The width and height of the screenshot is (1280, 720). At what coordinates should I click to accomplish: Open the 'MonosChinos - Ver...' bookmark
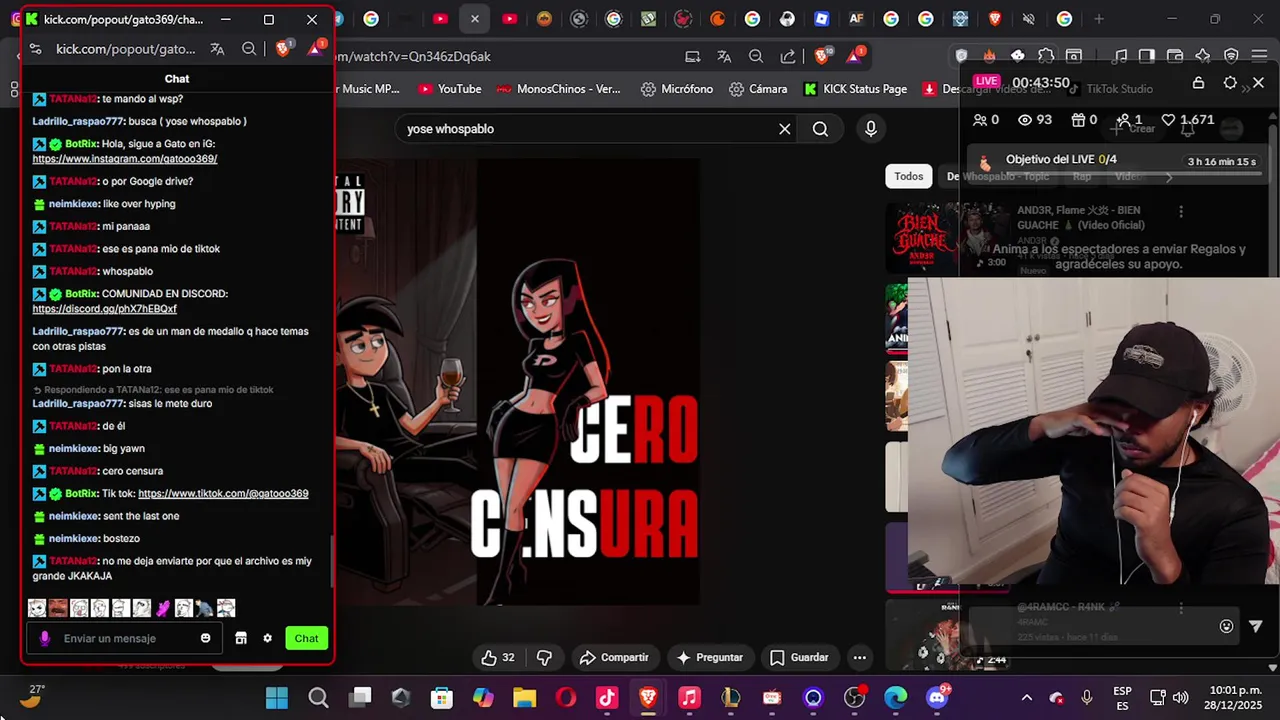coord(558,89)
